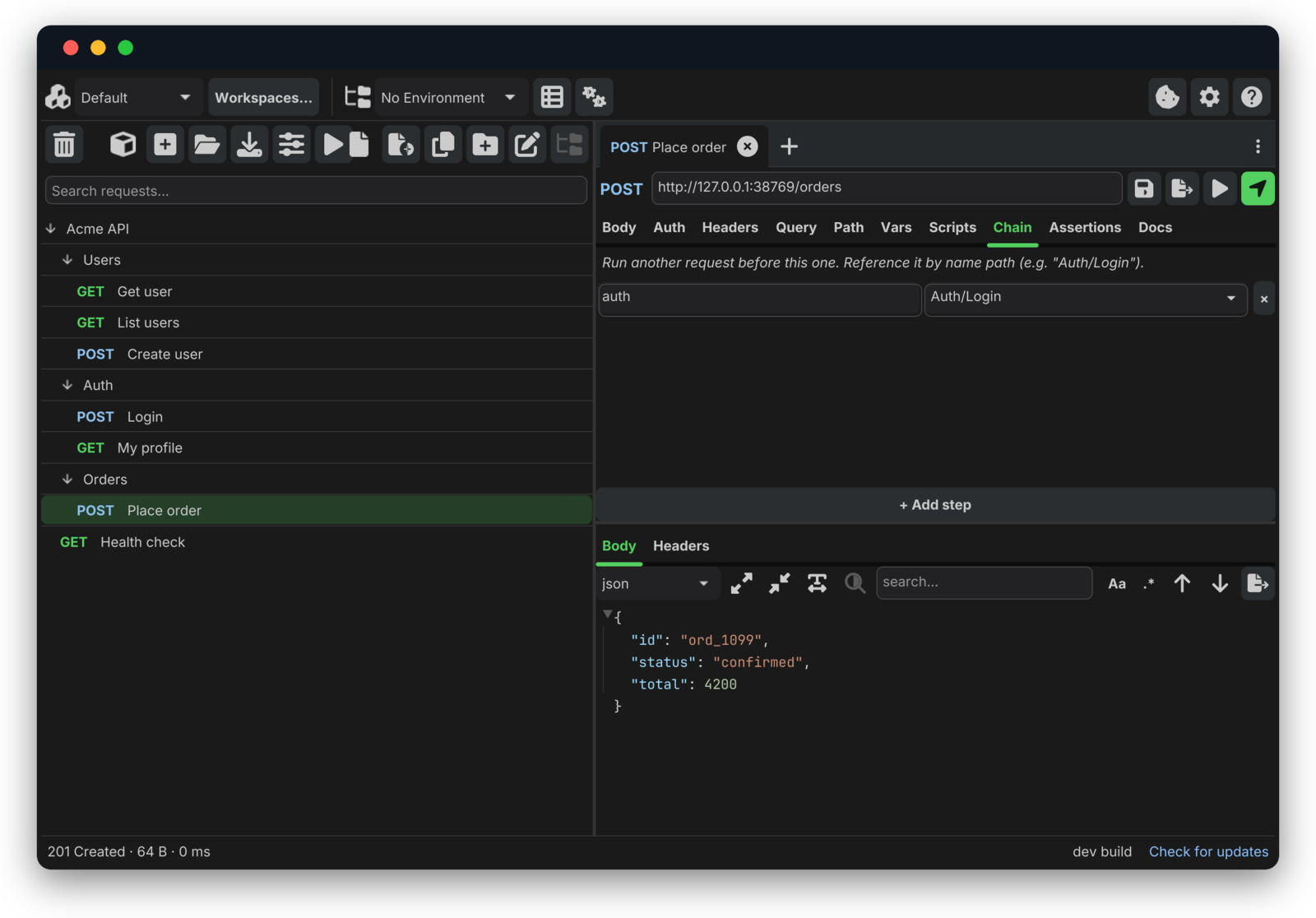Click the download import icon
1316x918 pixels.
[249, 145]
